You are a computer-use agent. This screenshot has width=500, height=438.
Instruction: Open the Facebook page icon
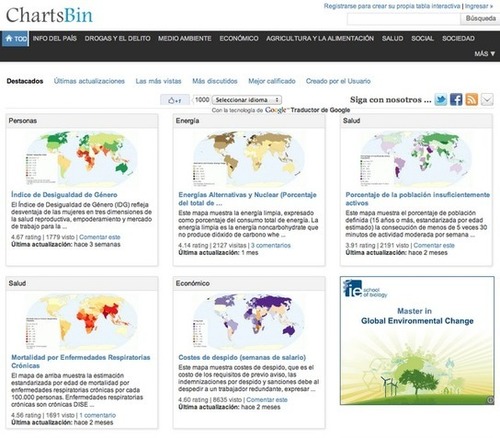click(x=456, y=100)
